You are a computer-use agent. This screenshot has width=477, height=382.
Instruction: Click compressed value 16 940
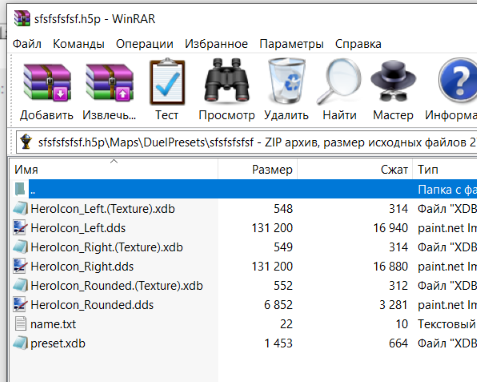point(390,228)
